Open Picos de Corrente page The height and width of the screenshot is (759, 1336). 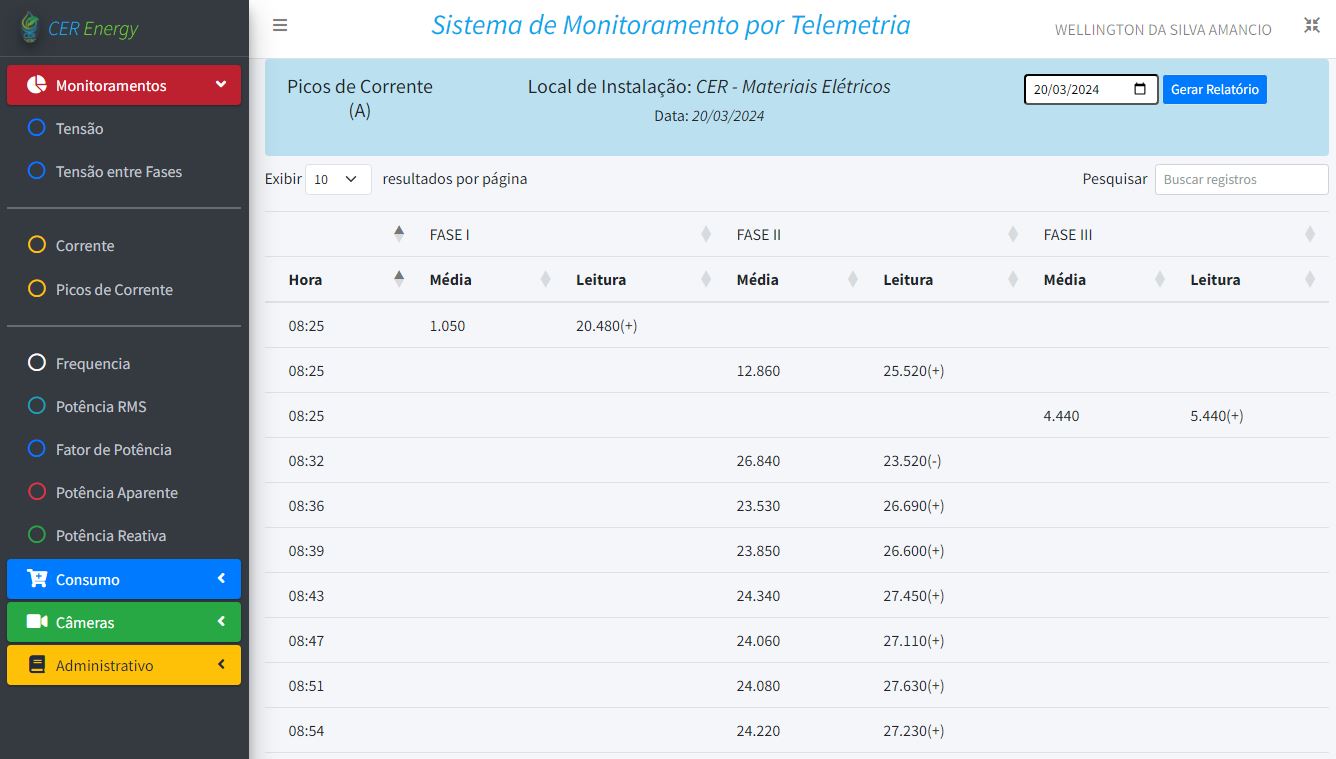[114, 289]
